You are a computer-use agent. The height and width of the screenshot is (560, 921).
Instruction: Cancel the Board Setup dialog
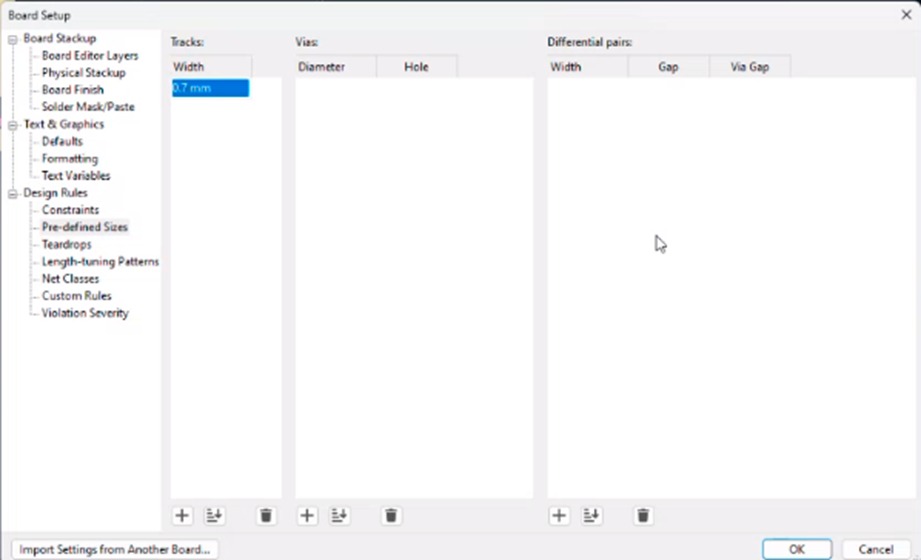coord(876,549)
